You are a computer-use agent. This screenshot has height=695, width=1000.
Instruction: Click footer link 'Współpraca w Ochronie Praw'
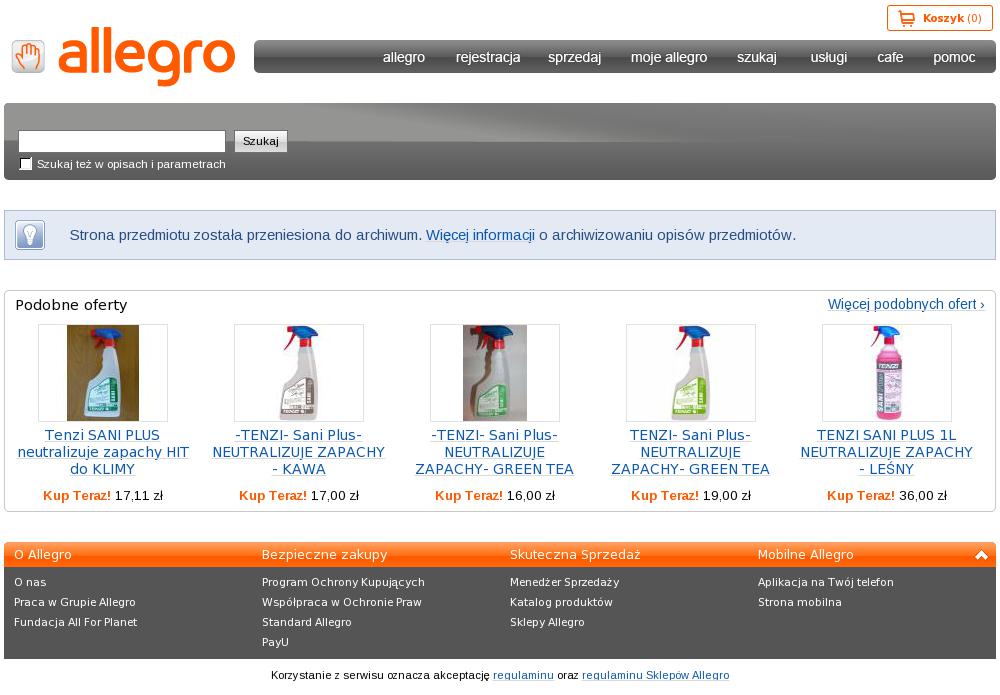342,602
